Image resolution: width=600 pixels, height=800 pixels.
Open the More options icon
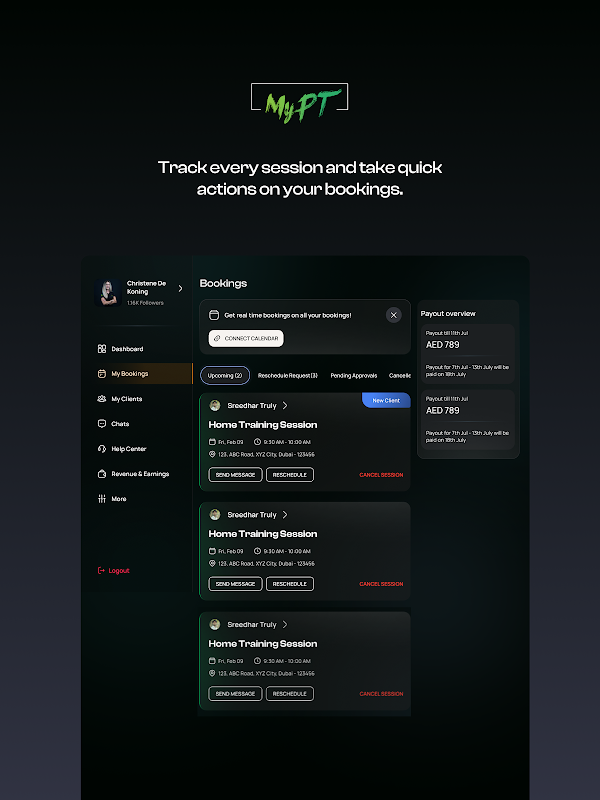coord(102,498)
